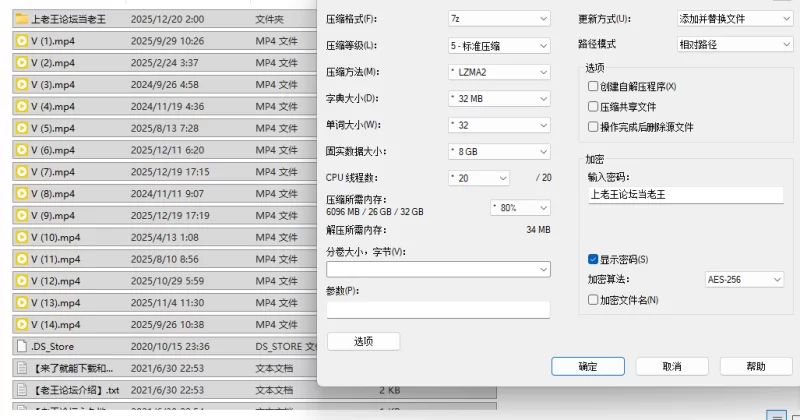Tick 操作完成后删除源文件 checkbox
Screen dimensions: 800x420
pos(593,127)
